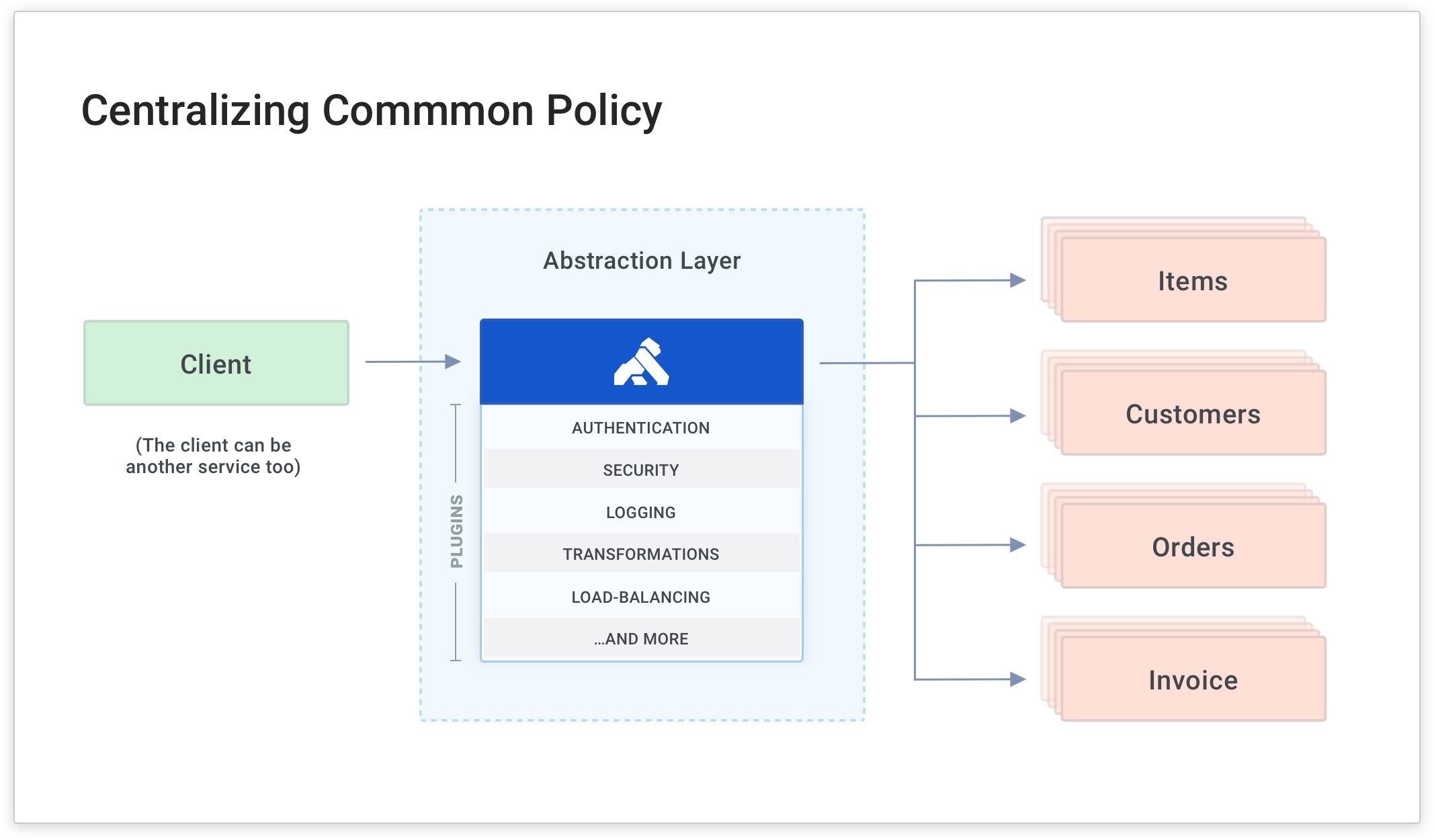The image size is (1434, 840).
Task: Select the Items service box
Action: pyautogui.click(x=1192, y=281)
